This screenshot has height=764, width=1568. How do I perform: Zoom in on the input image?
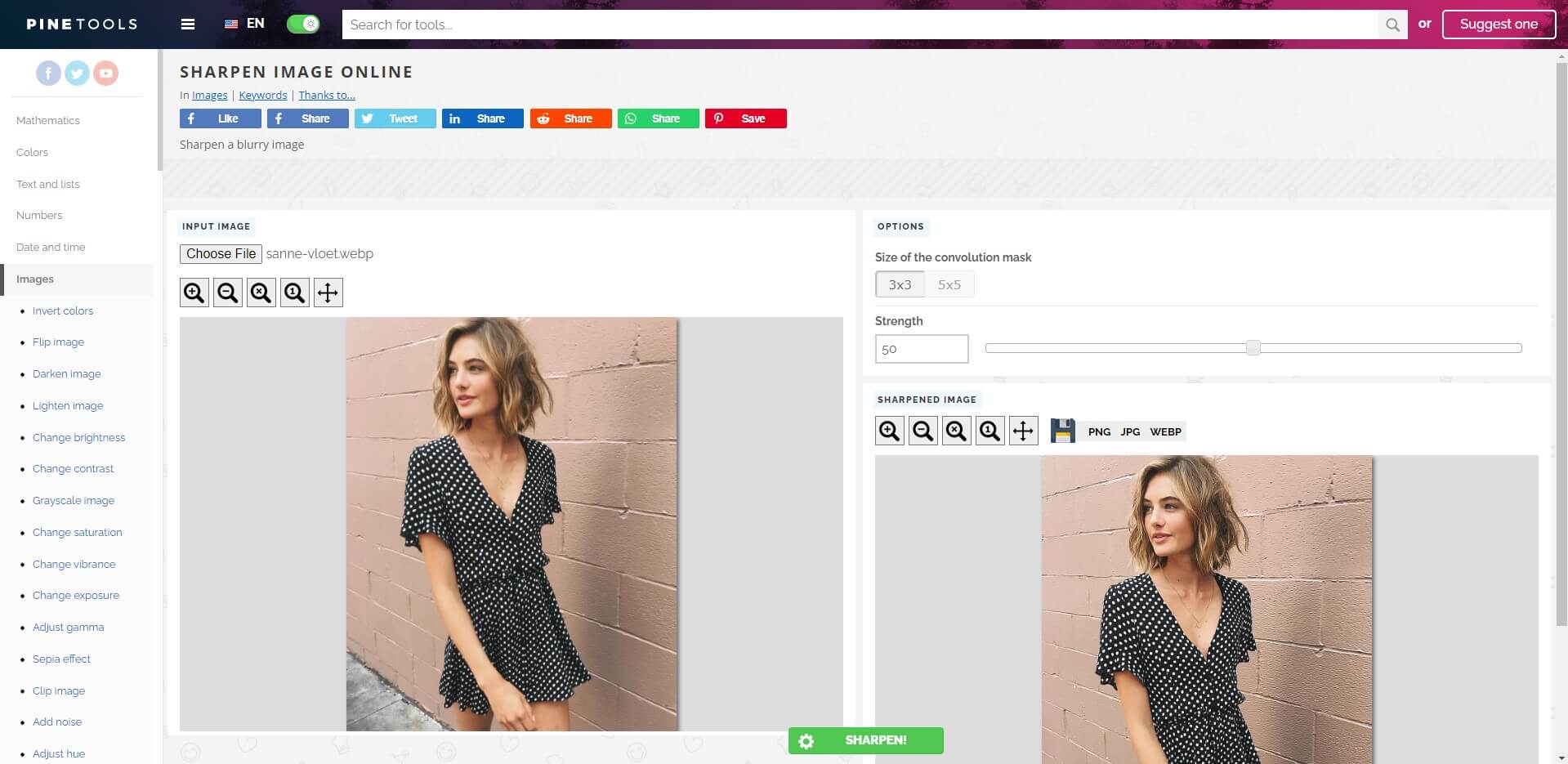pos(194,293)
